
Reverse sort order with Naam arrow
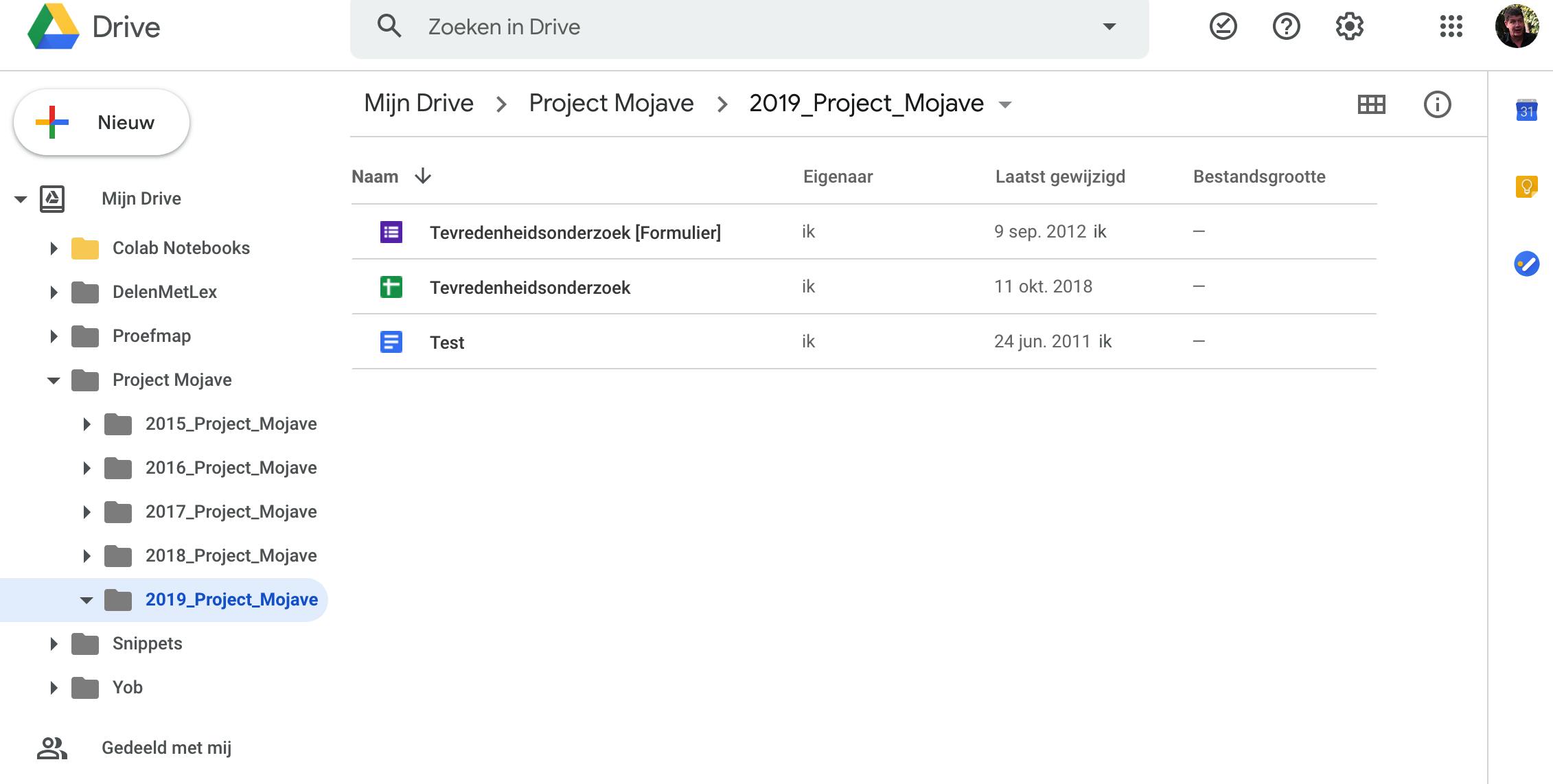click(423, 176)
